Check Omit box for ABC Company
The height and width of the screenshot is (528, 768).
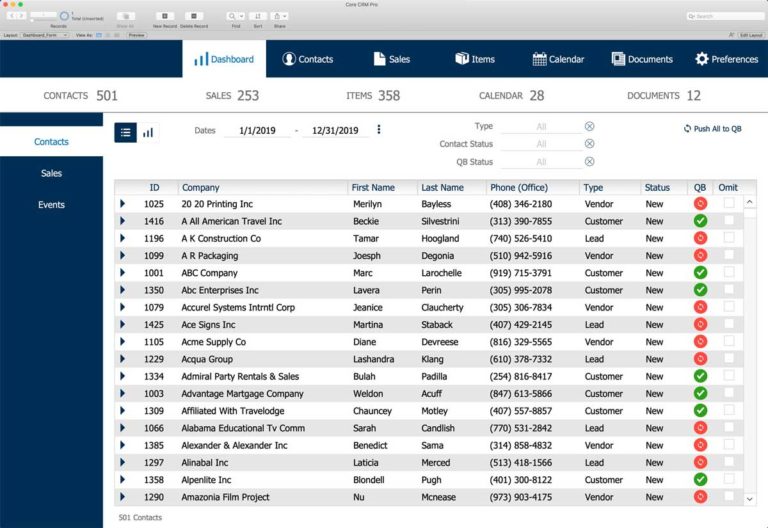[x=729, y=272]
